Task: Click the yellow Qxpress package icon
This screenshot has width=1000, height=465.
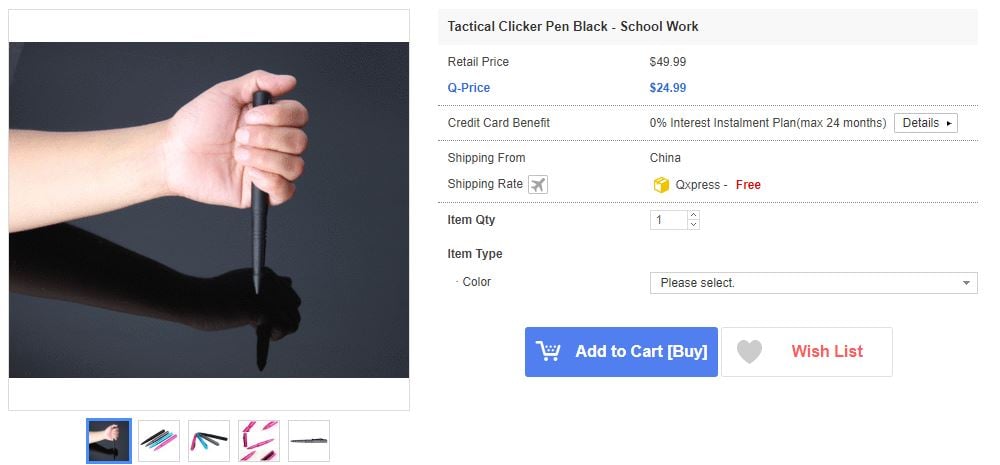Action: click(x=660, y=185)
